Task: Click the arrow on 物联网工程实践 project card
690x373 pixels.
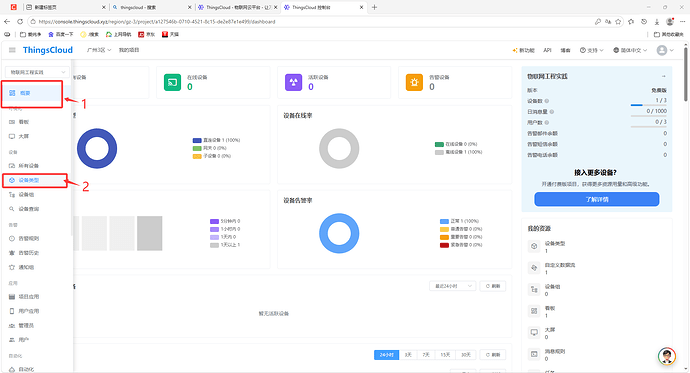Action: coord(664,77)
